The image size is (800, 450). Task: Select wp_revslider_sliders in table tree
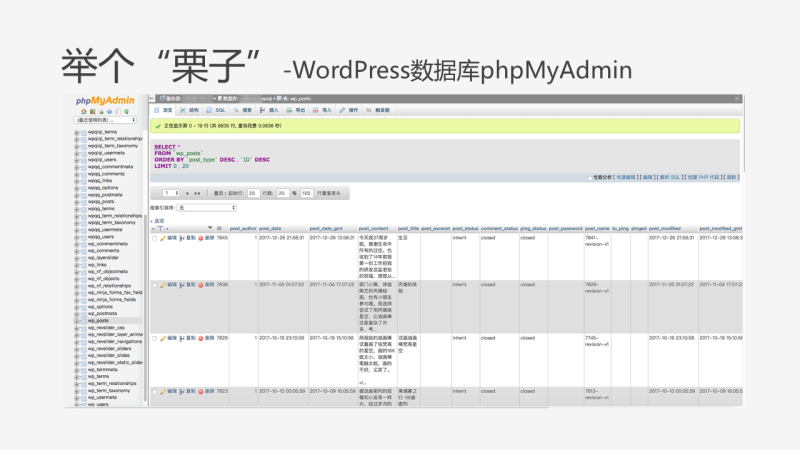click(x=109, y=349)
